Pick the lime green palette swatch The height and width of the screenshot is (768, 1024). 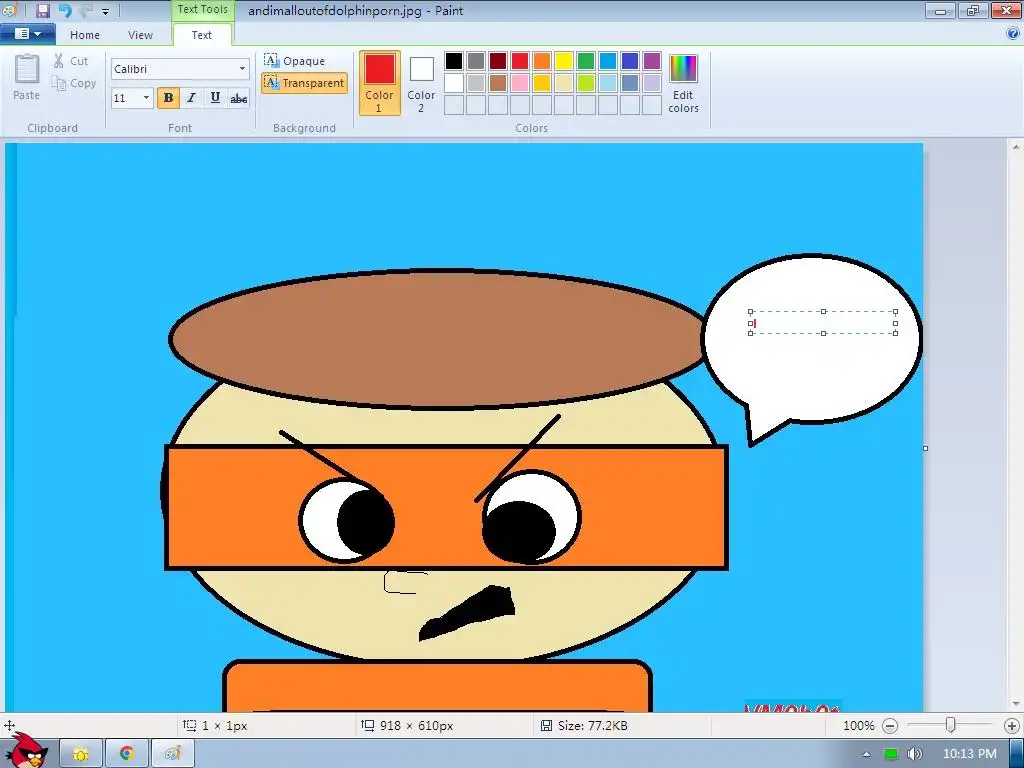pos(586,83)
